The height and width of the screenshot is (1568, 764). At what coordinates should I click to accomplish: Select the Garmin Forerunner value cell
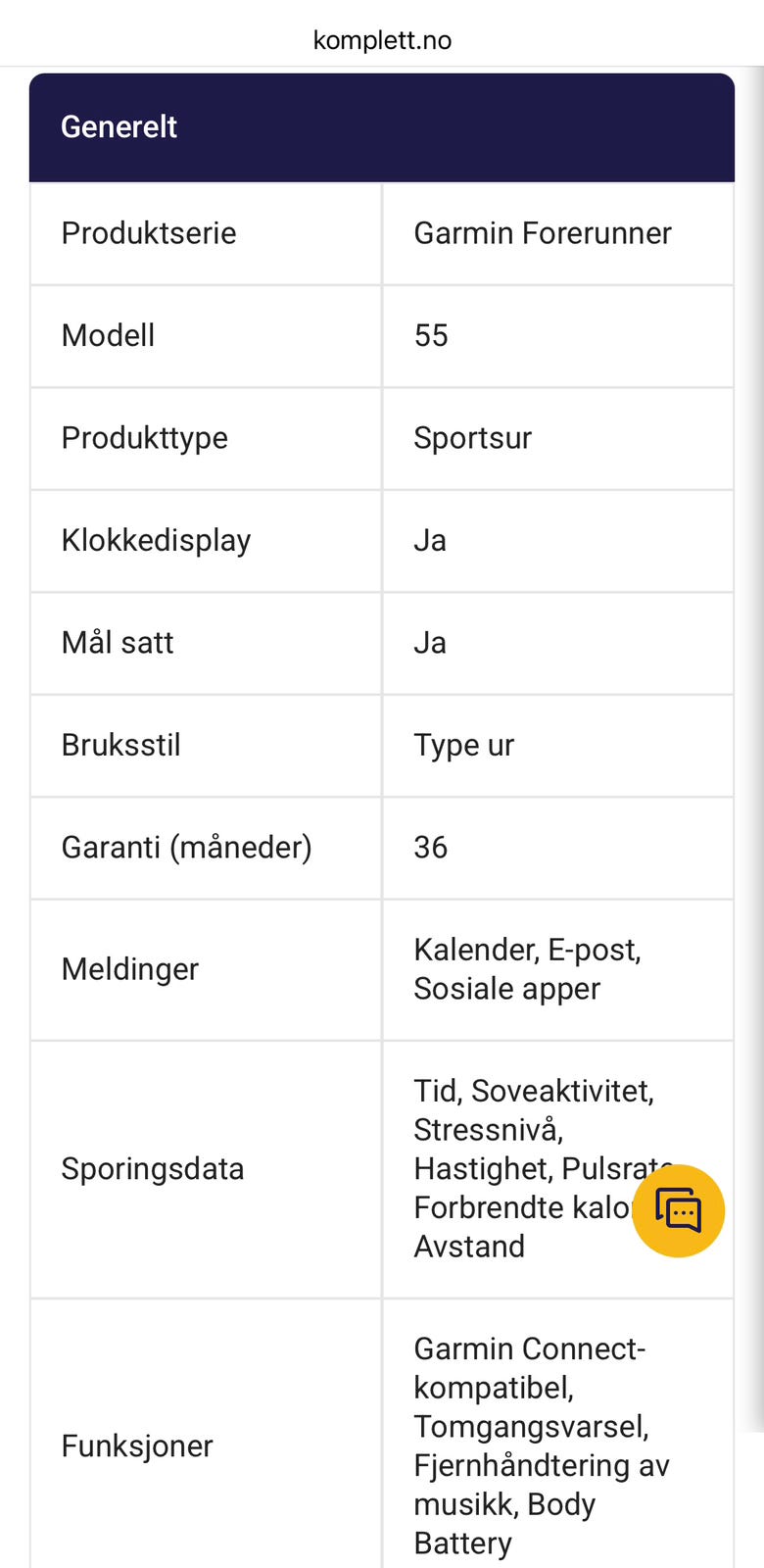coord(558,233)
